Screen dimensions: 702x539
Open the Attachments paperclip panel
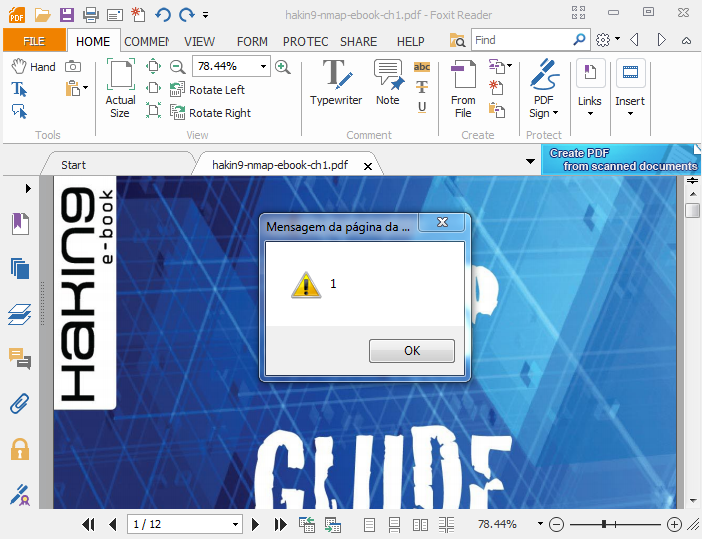tap(20, 404)
